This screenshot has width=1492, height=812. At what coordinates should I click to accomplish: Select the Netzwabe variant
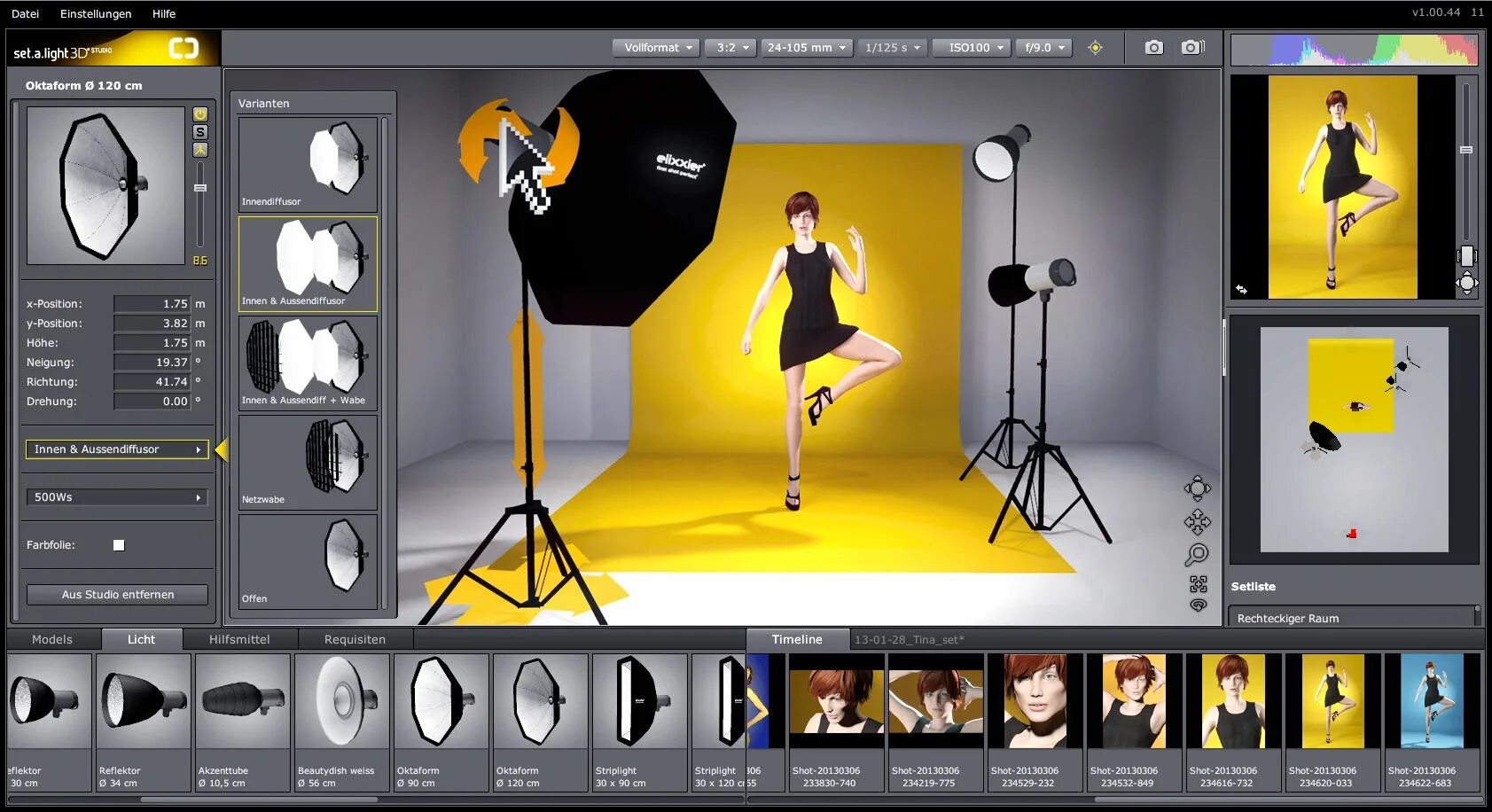(308, 462)
